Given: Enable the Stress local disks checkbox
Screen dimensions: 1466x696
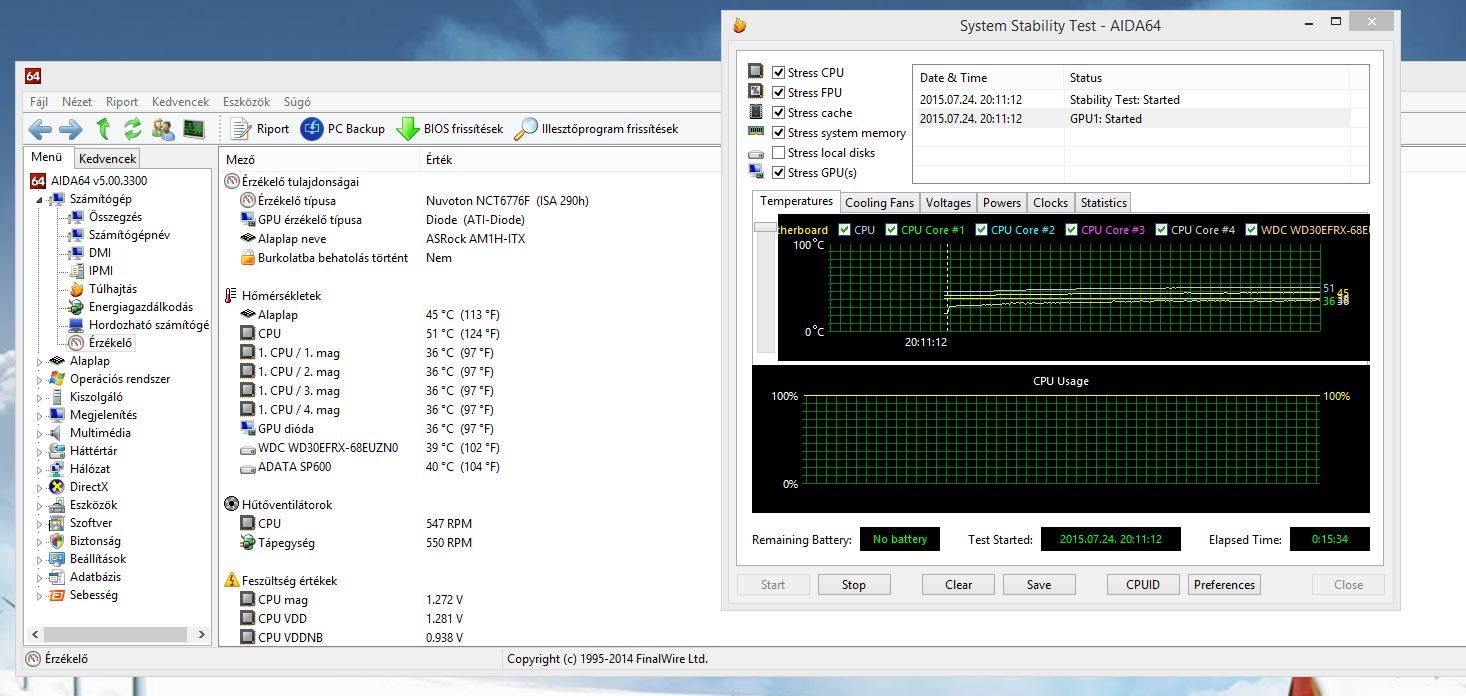Looking at the screenshot, I should (779, 152).
